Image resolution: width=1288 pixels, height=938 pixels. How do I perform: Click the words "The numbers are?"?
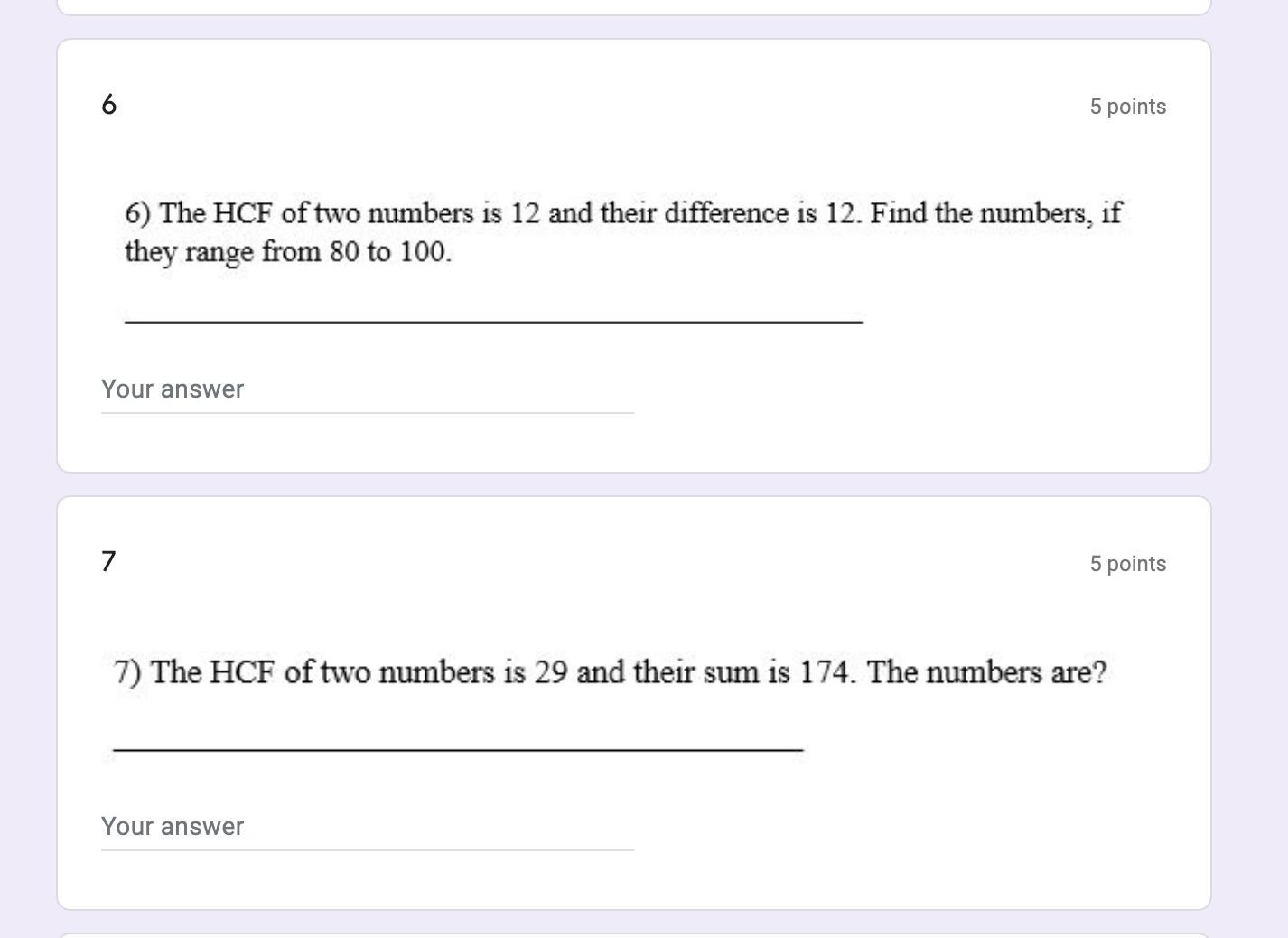pos(986,673)
